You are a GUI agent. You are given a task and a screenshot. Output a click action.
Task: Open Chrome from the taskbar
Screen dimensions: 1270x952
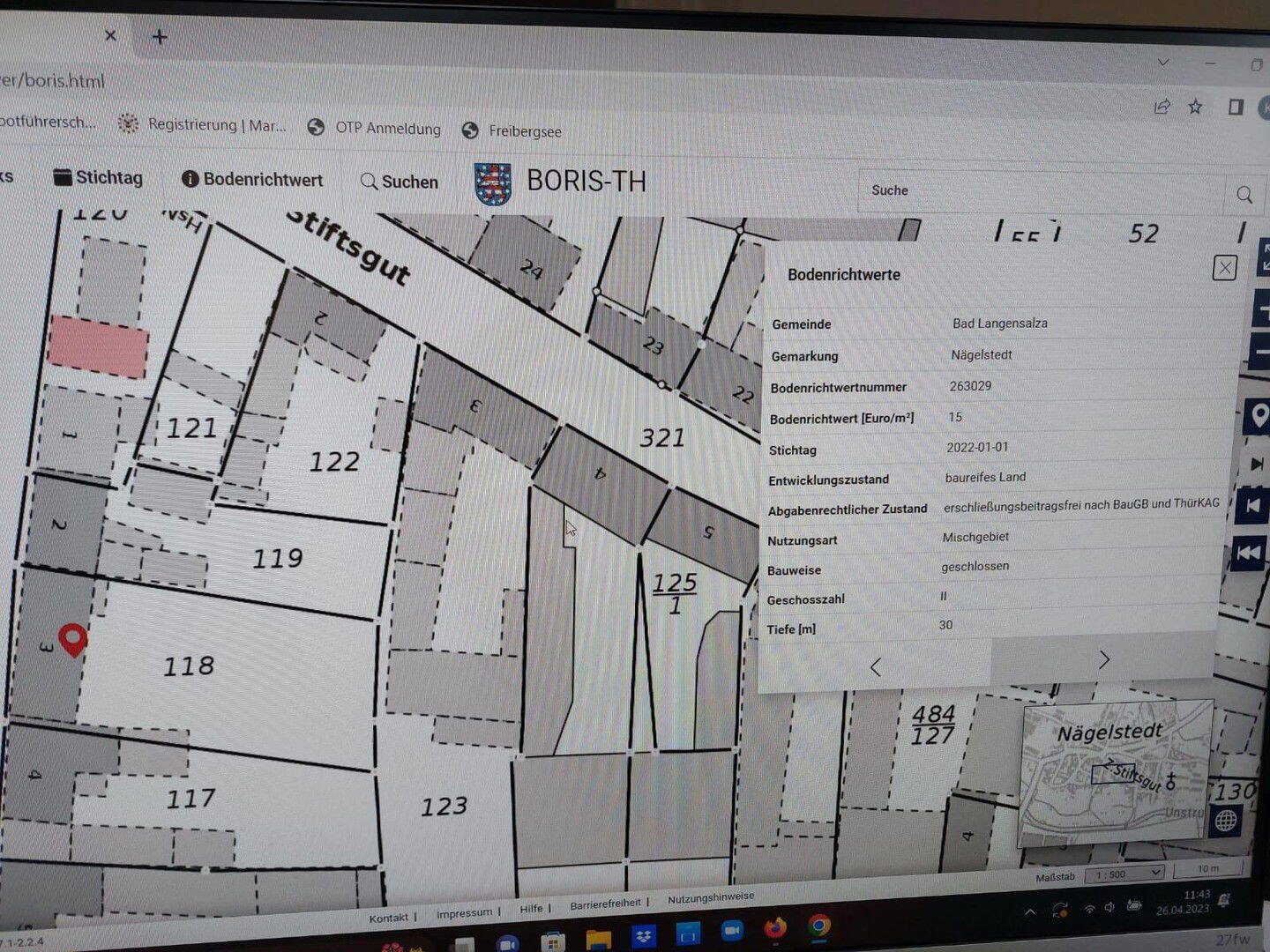click(819, 926)
